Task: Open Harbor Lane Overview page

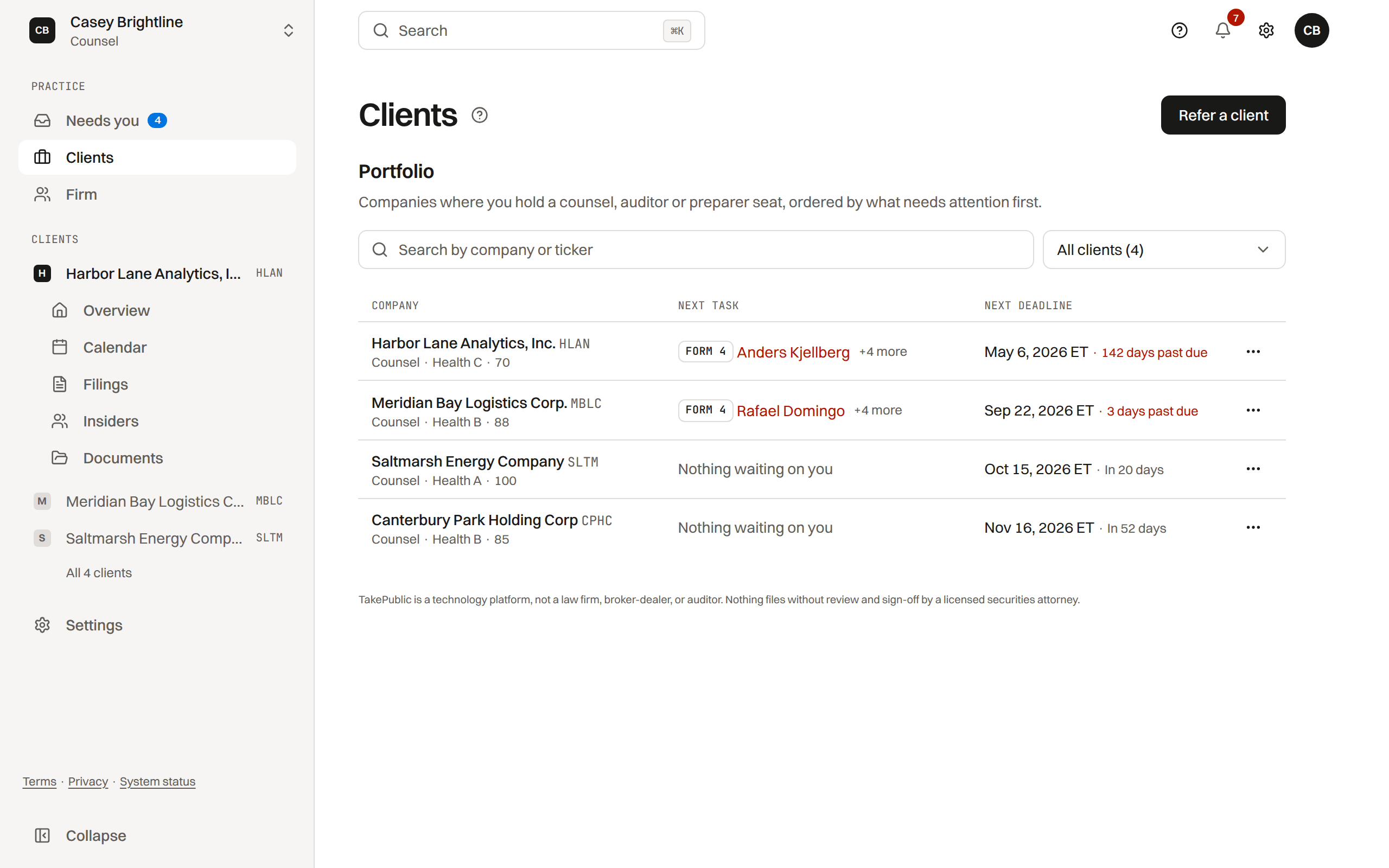Action: pyautogui.click(x=166, y=310)
